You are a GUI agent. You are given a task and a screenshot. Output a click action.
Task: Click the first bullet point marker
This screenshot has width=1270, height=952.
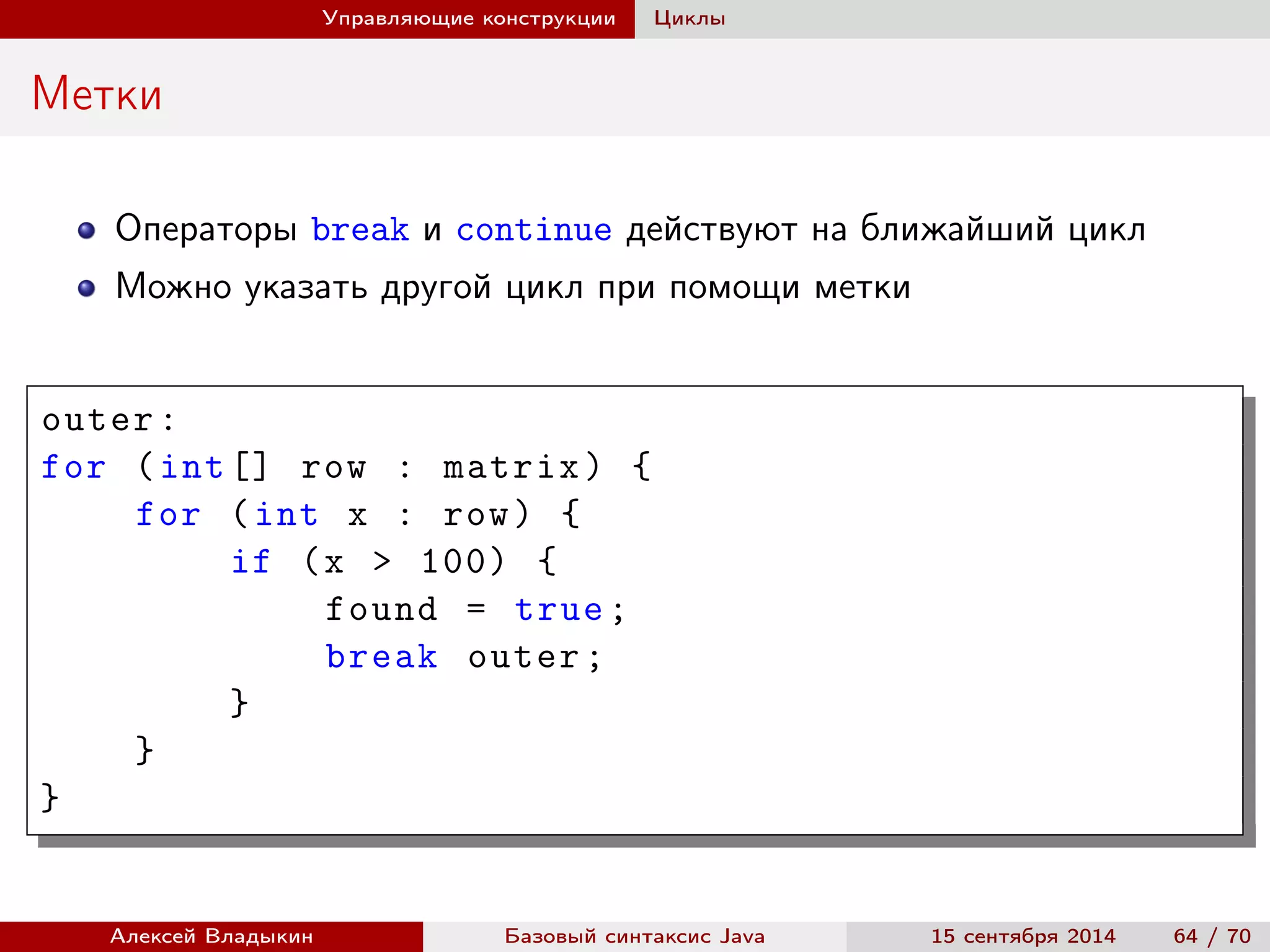86,231
